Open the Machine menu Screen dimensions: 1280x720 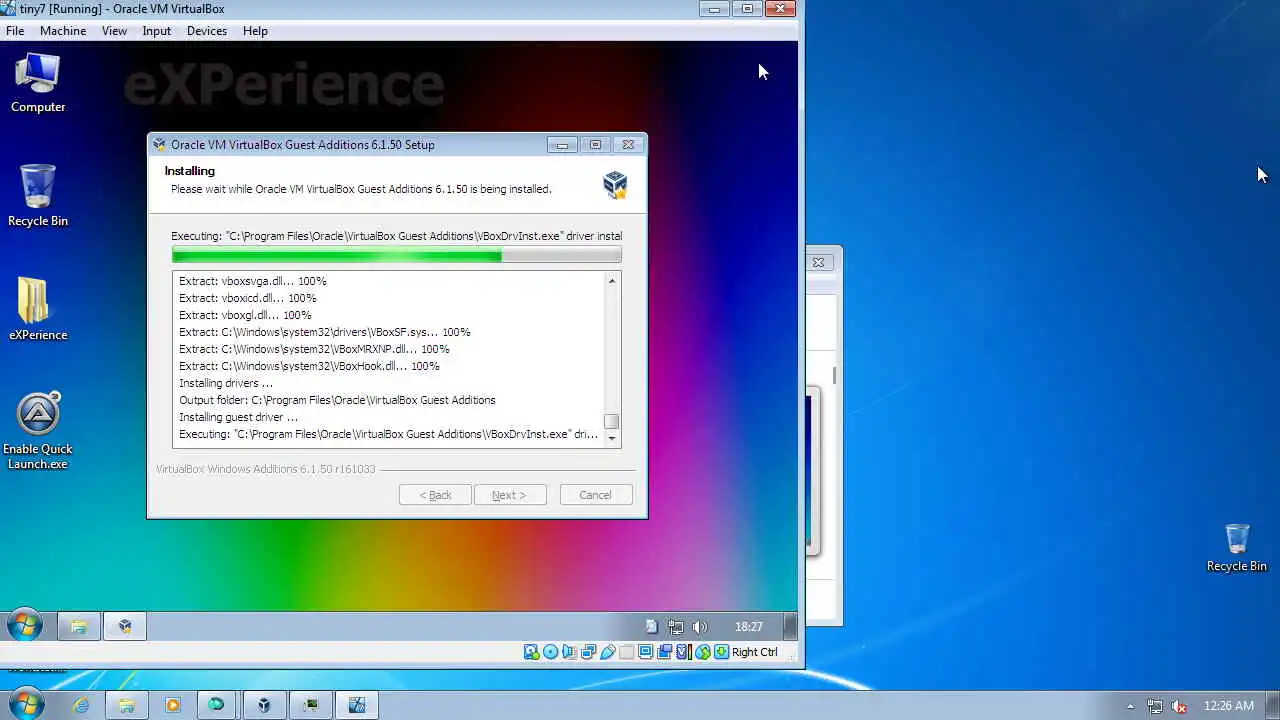63,31
